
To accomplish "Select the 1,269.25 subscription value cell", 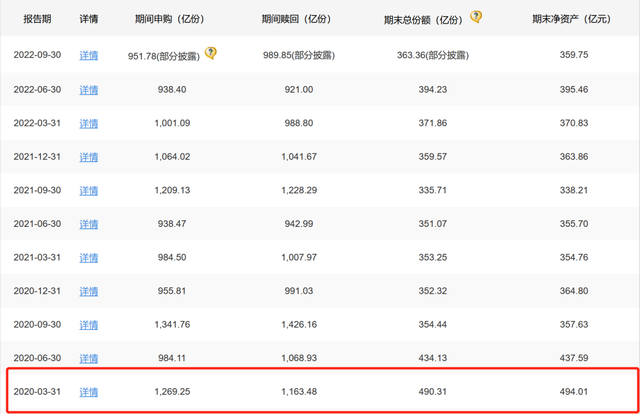I will click(172, 392).
